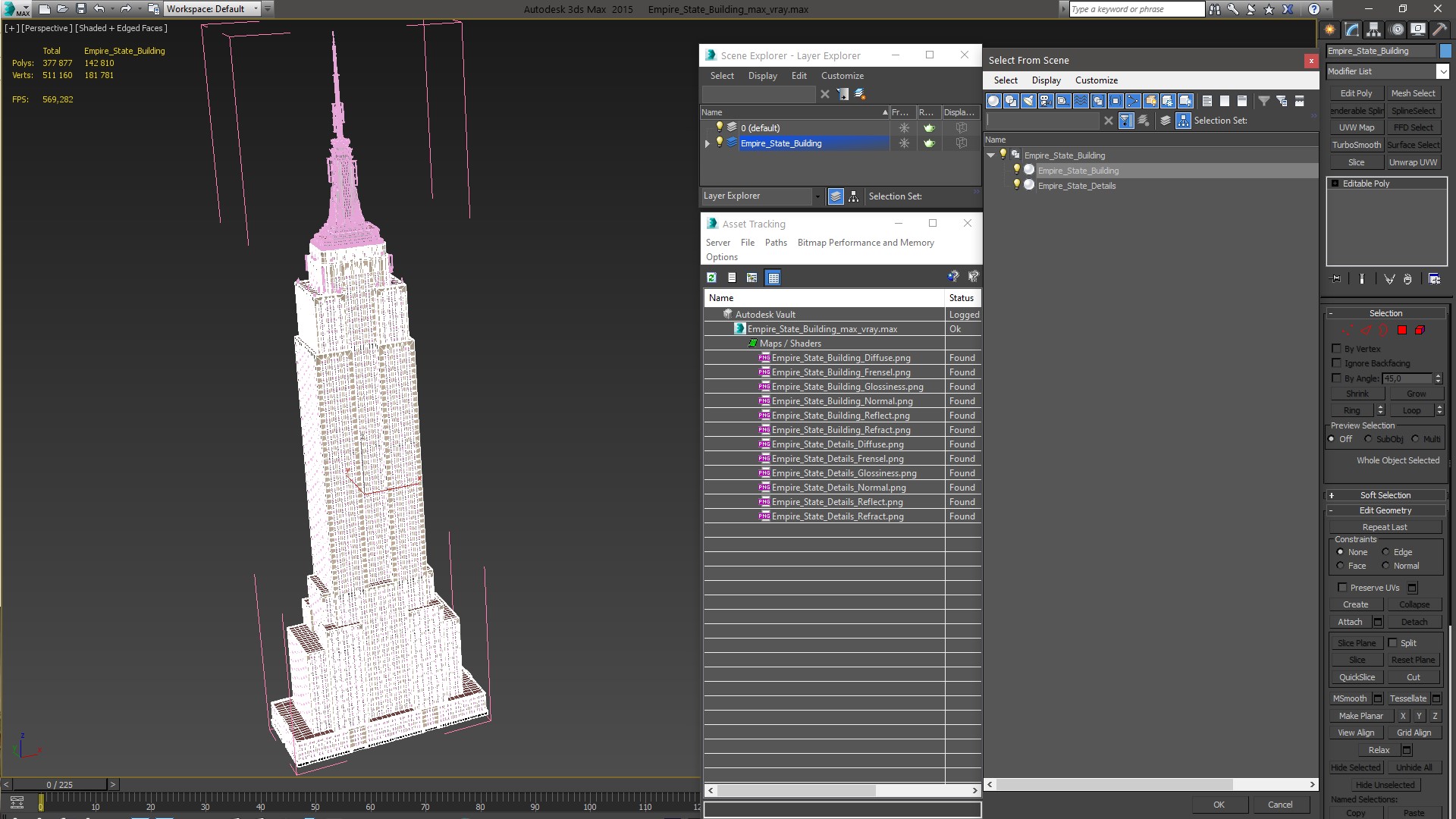Click the Redo arrow icon
The height and width of the screenshot is (819, 1456).
(126, 9)
